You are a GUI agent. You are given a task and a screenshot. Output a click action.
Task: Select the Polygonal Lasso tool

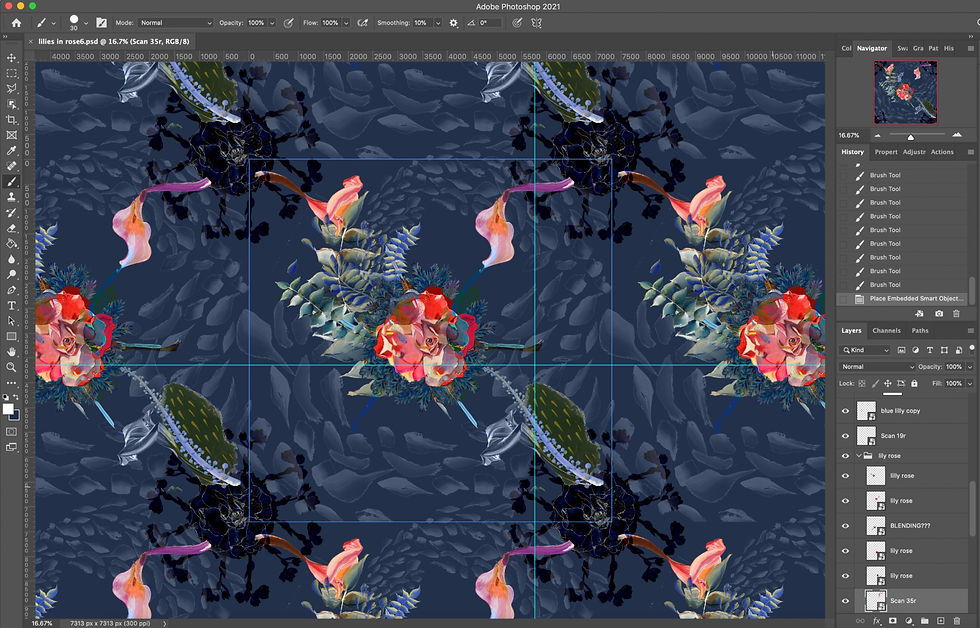coord(11,89)
